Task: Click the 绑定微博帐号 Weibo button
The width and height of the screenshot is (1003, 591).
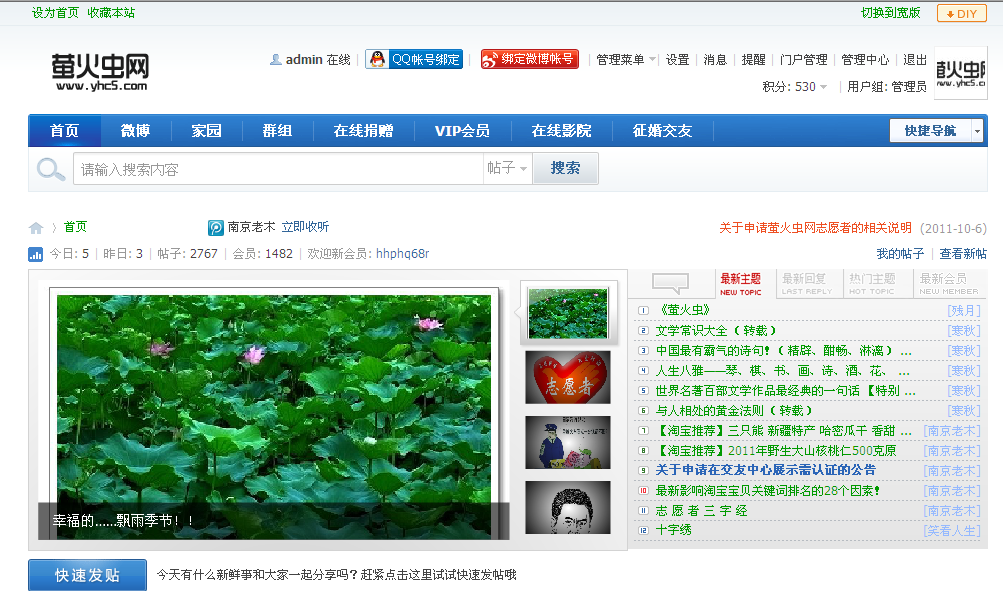Action: point(530,59)
